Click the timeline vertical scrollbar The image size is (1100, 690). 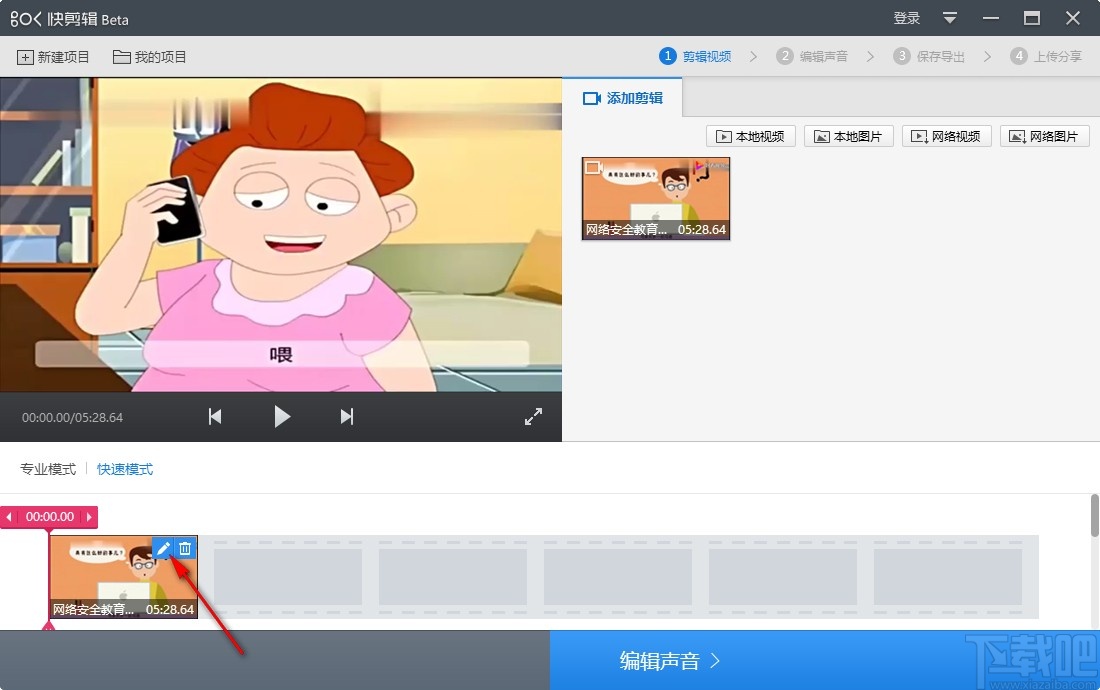pos(1094,515)
